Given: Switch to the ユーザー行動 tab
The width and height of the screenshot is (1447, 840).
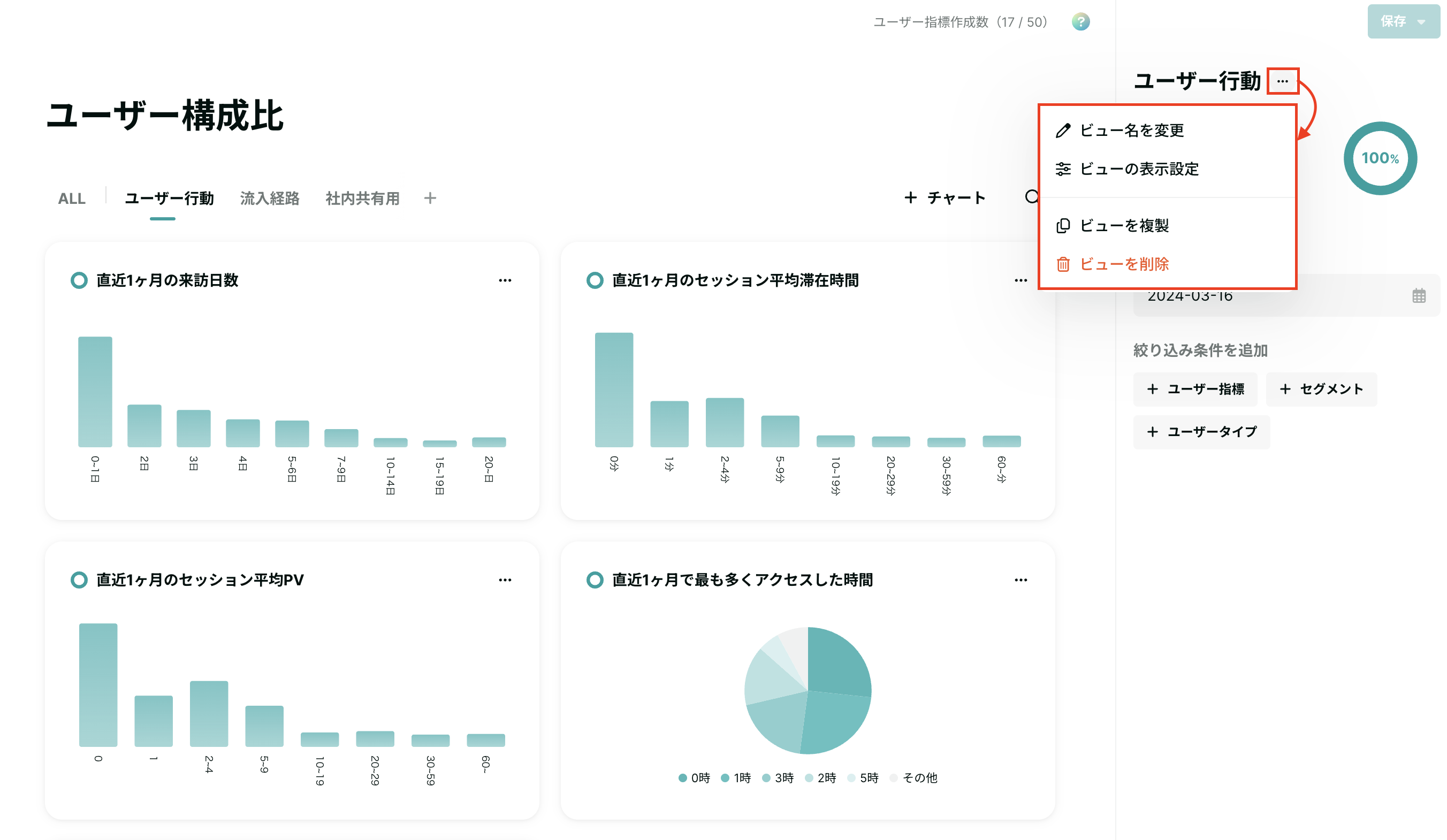Looking at the screenshot, I should [170, 198].
